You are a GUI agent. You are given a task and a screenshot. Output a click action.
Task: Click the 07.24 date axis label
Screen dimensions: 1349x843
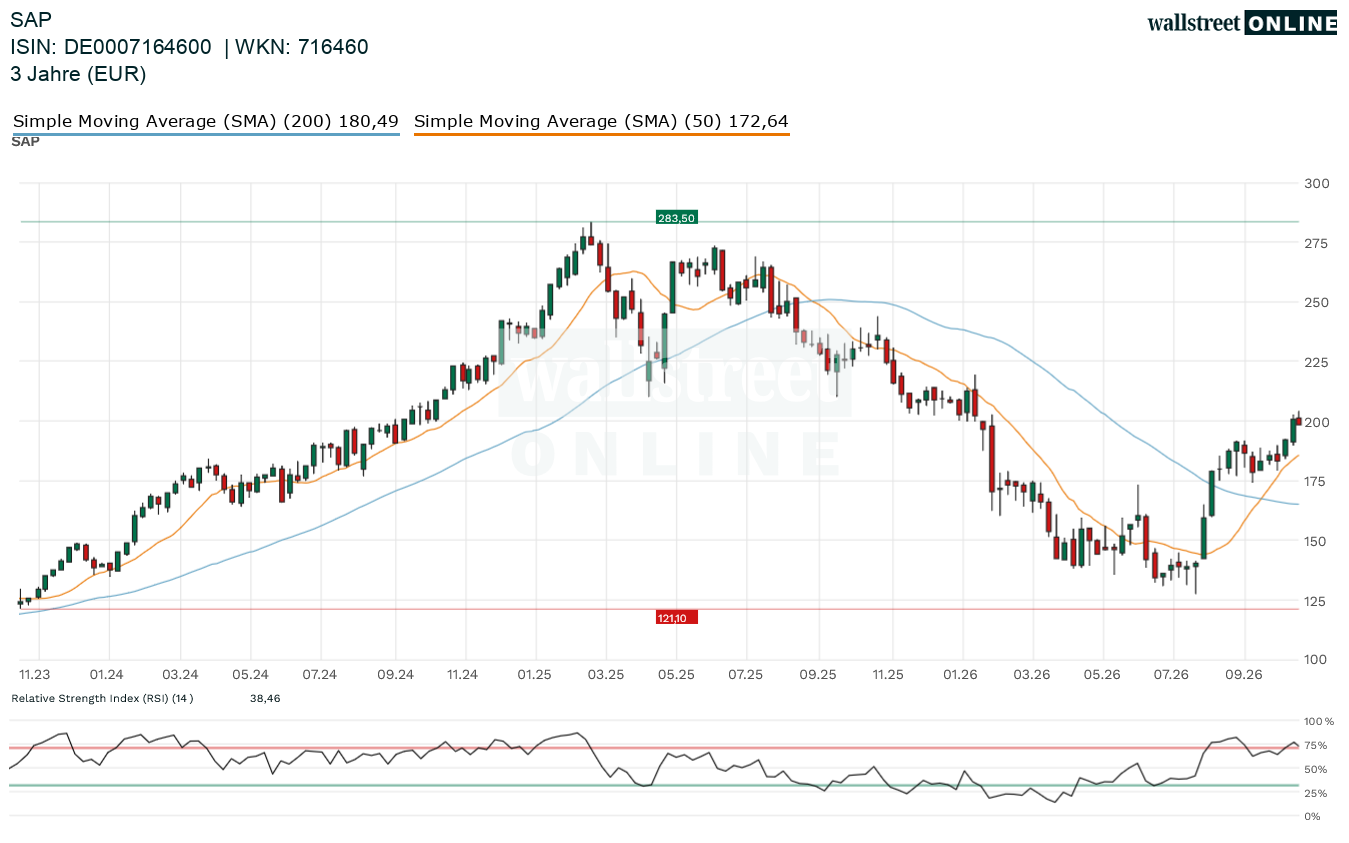click(x=322, y=675)
